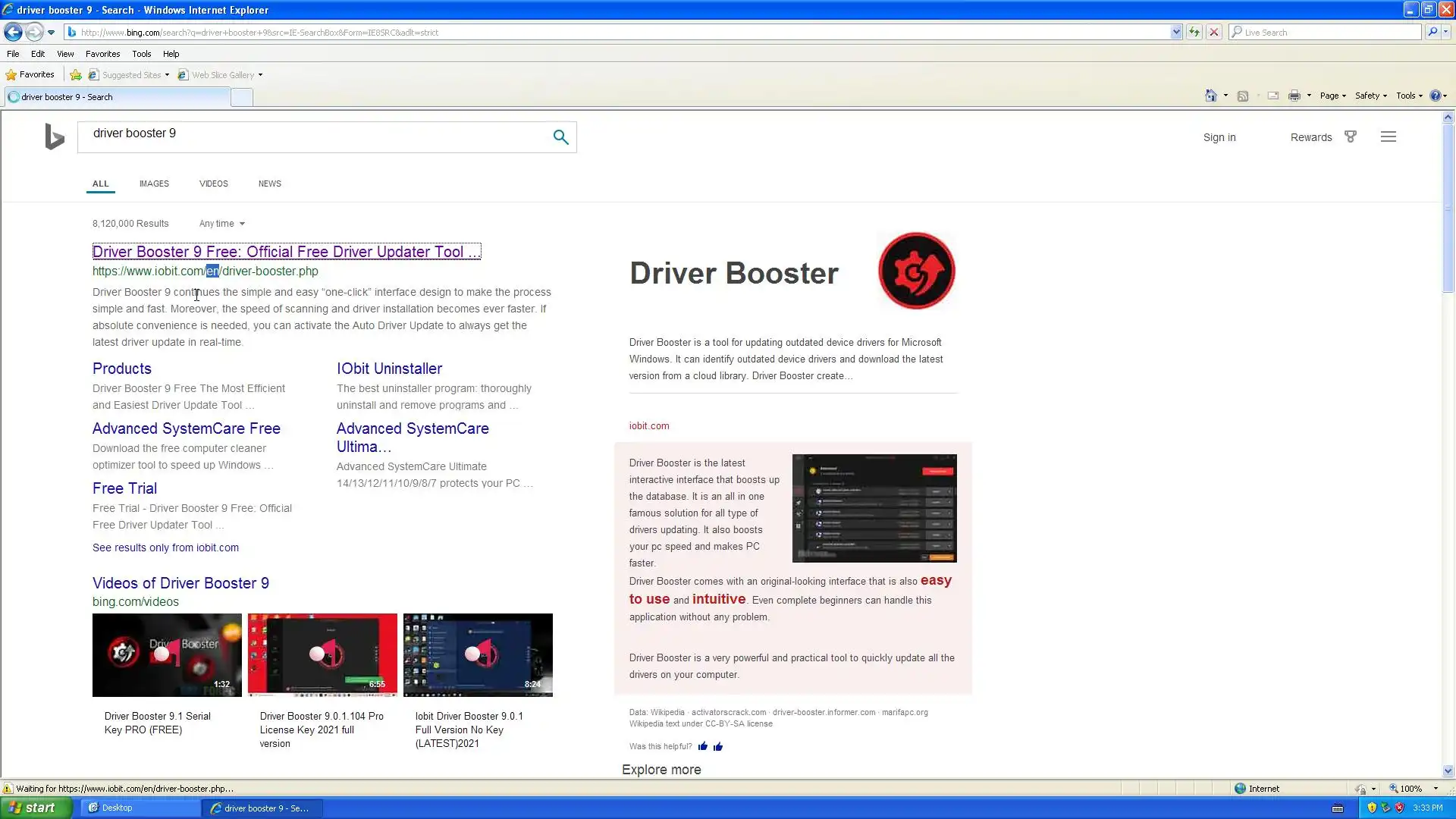This screenshot has width=1456, height=819.
Task: Click the Bing search magnifier icon
Action: (560, 137)
